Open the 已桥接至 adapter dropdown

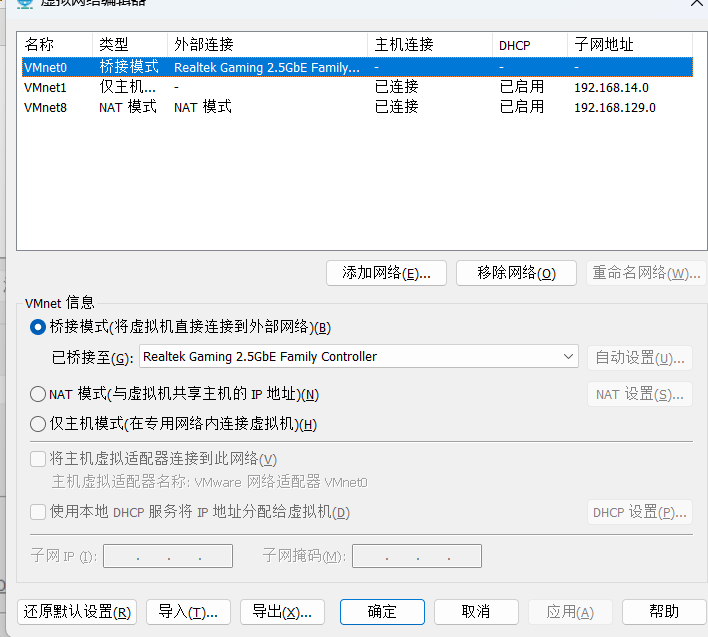click(x=359, y=357)
